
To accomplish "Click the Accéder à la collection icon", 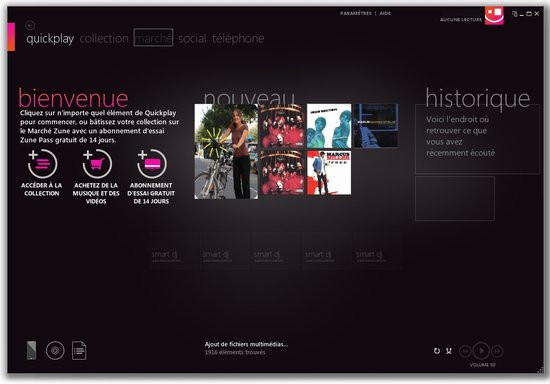I will pos(42,164).
